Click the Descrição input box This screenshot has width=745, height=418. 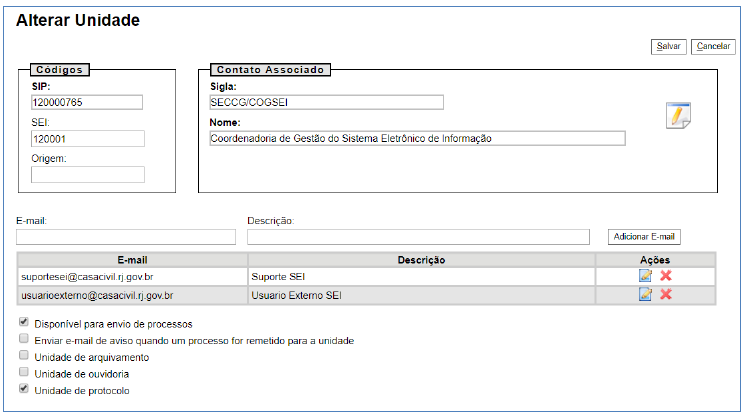[x=418, y=237]
